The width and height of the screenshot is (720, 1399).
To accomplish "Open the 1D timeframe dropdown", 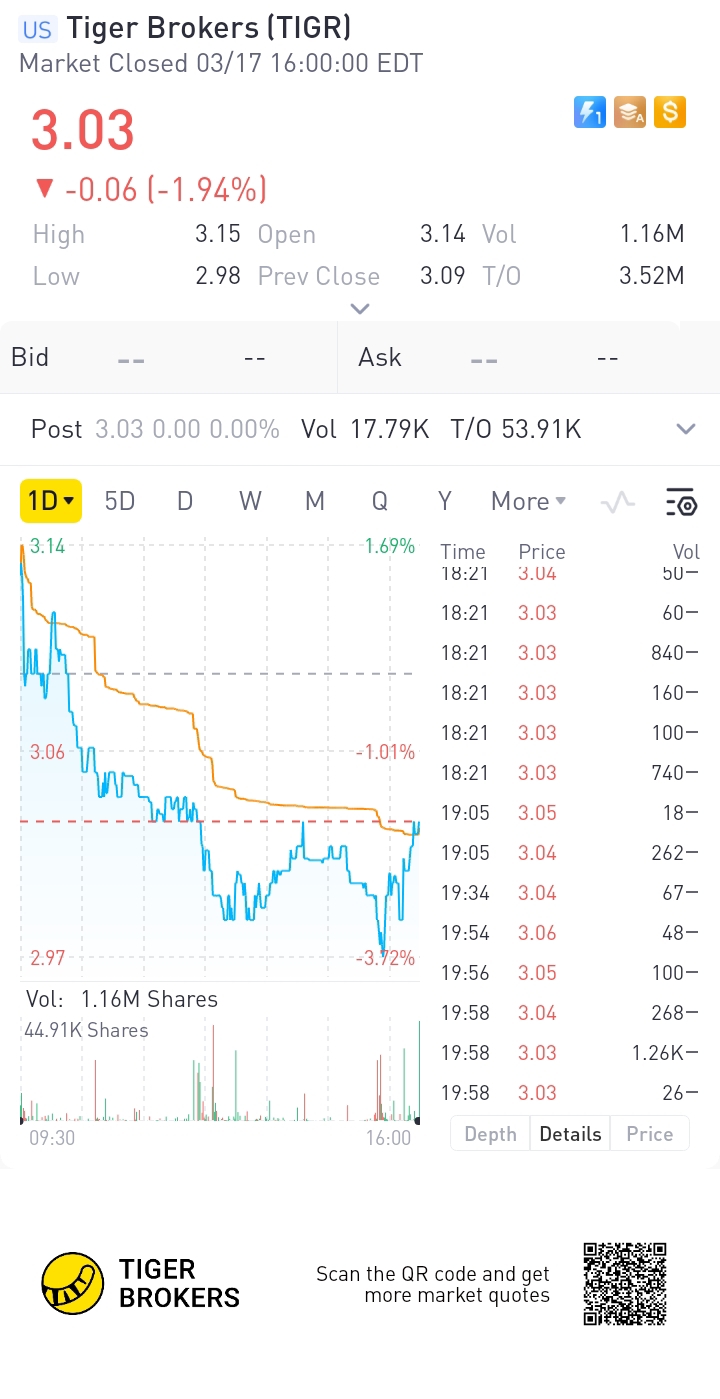I will [51, 501].
